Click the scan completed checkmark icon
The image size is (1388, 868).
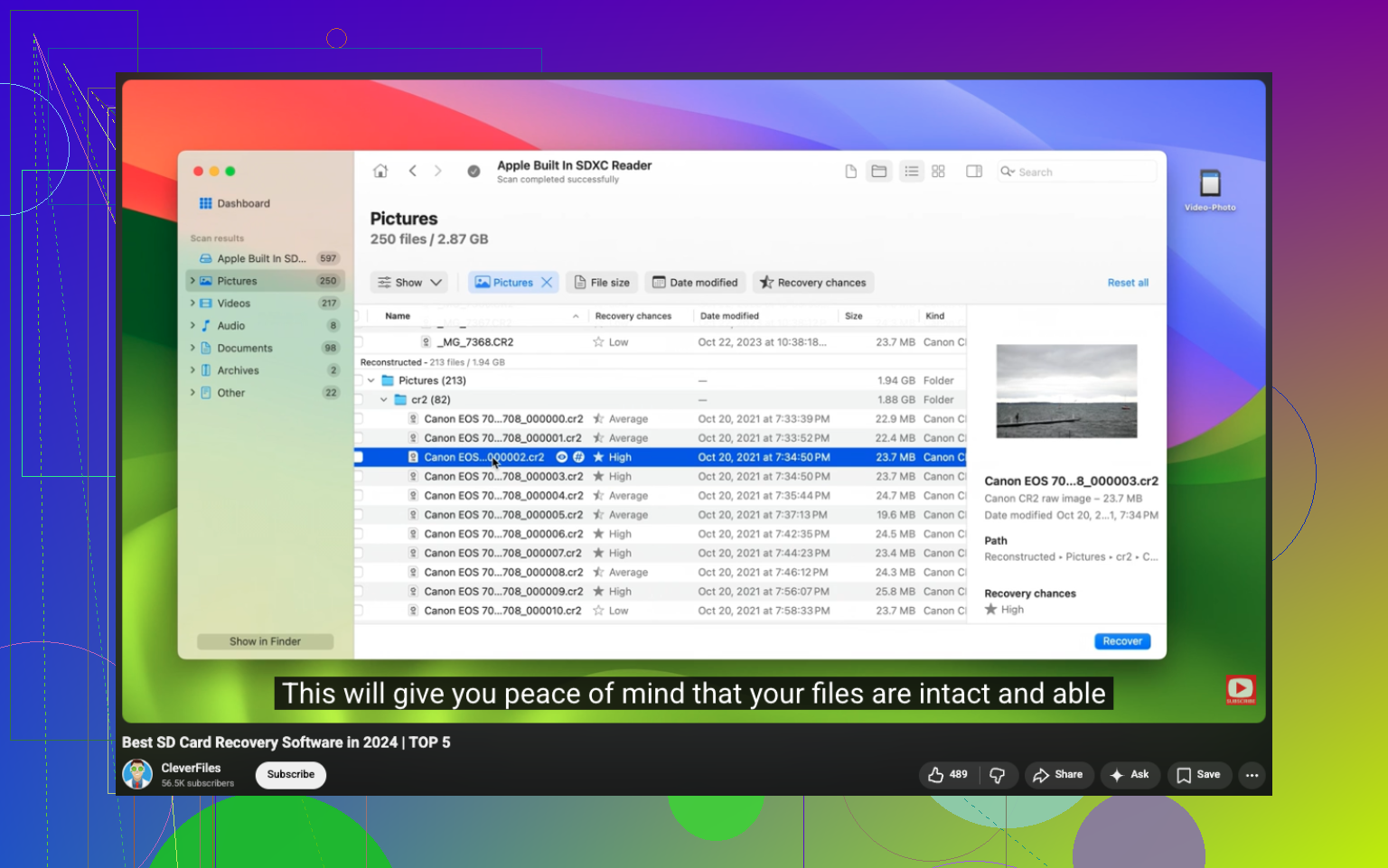tap(474, 172)
